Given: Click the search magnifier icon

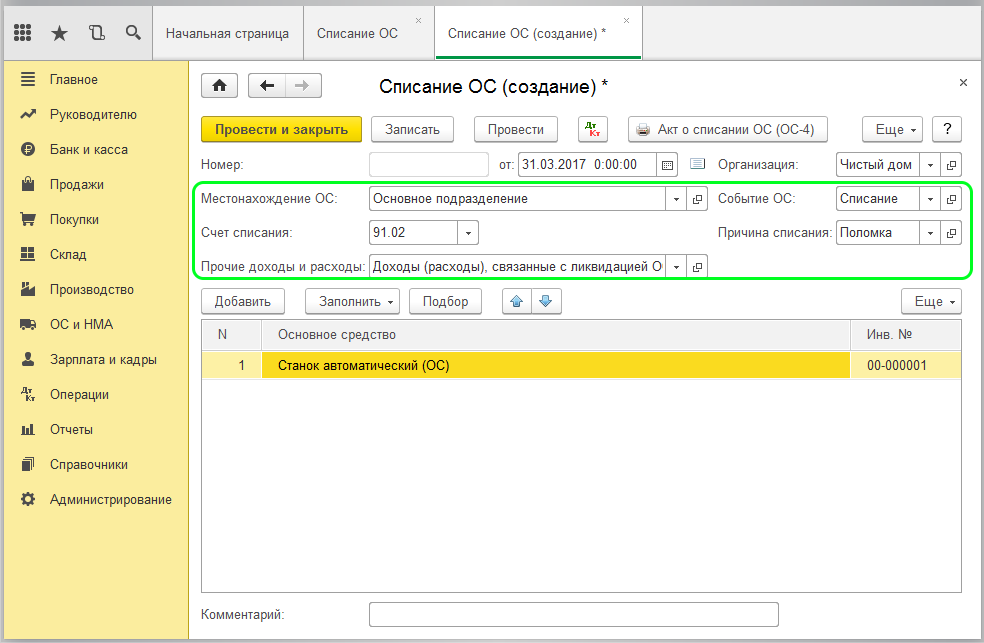Looking at the screenshot, I should (133, 33).
